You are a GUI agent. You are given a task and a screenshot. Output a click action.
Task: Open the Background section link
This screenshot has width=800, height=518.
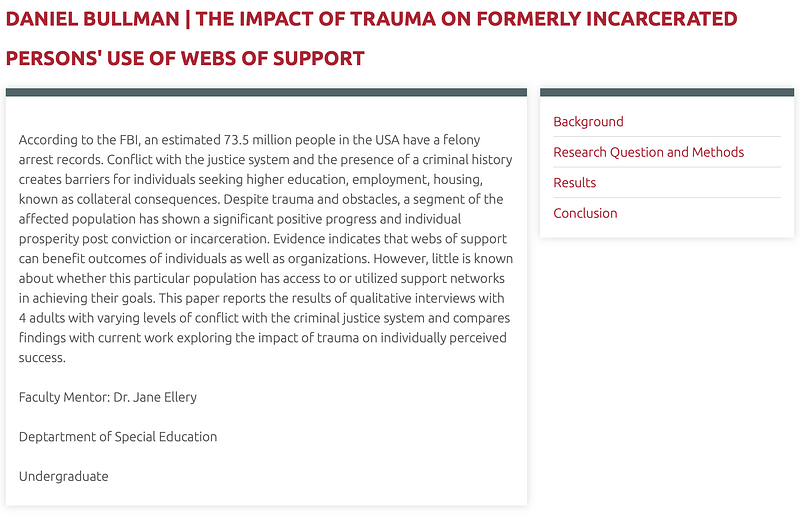[588, 122]
